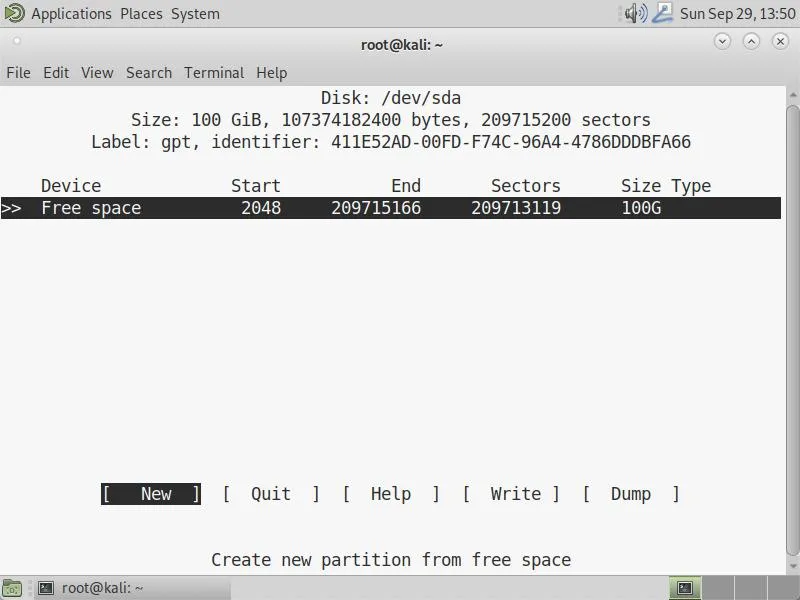Click the Sectors column header
This screenshot has width=800, height=600.
[526, 186]
